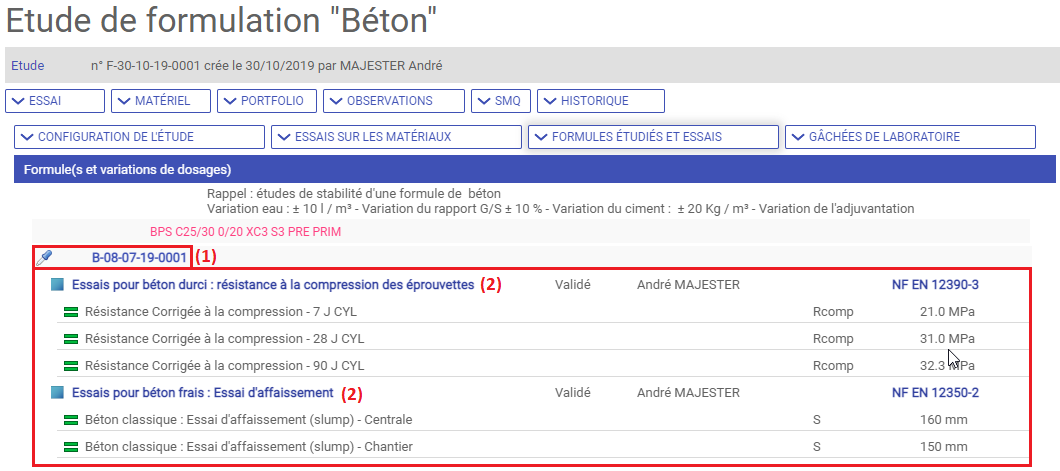Viewport: 1060px width, 471px height.
Task: Open the béton frais Essai d'affaissement link
Action: click(x=203, y=393)
